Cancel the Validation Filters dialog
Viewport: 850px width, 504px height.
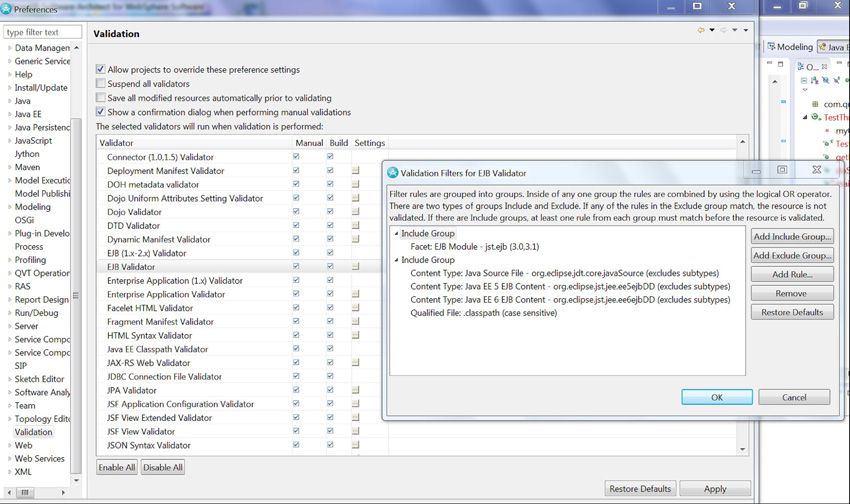pyautogui.click(x=794, y=397)
